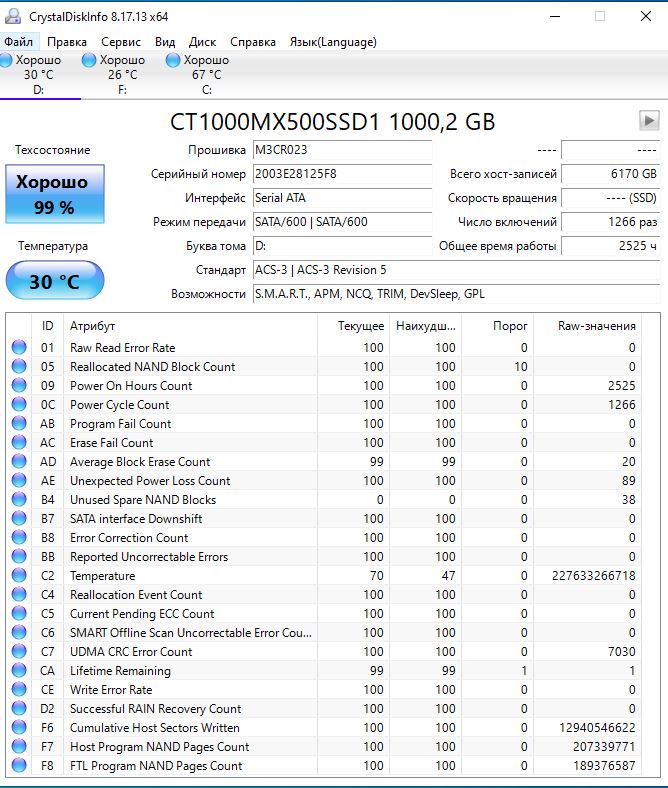
Task: Open the Диск menu
Action: tap(202, 42)
